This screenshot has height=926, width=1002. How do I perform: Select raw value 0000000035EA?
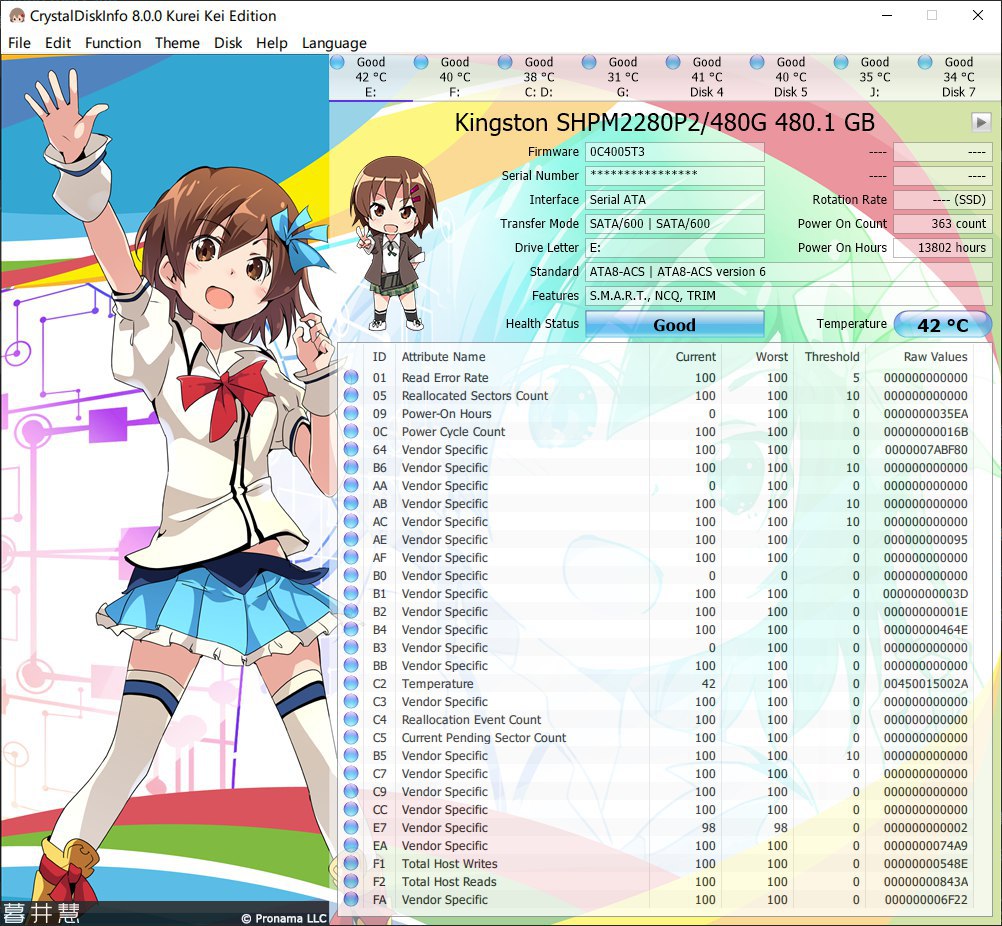(x=926, y=413)
